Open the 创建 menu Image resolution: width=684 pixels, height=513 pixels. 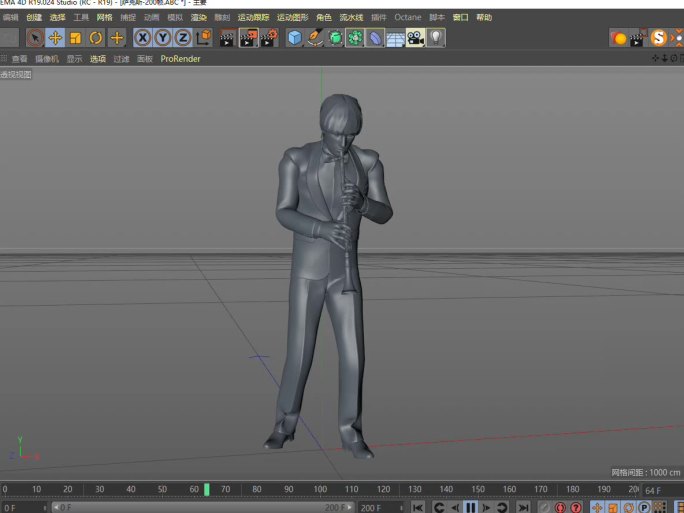(x=34, y=17)
